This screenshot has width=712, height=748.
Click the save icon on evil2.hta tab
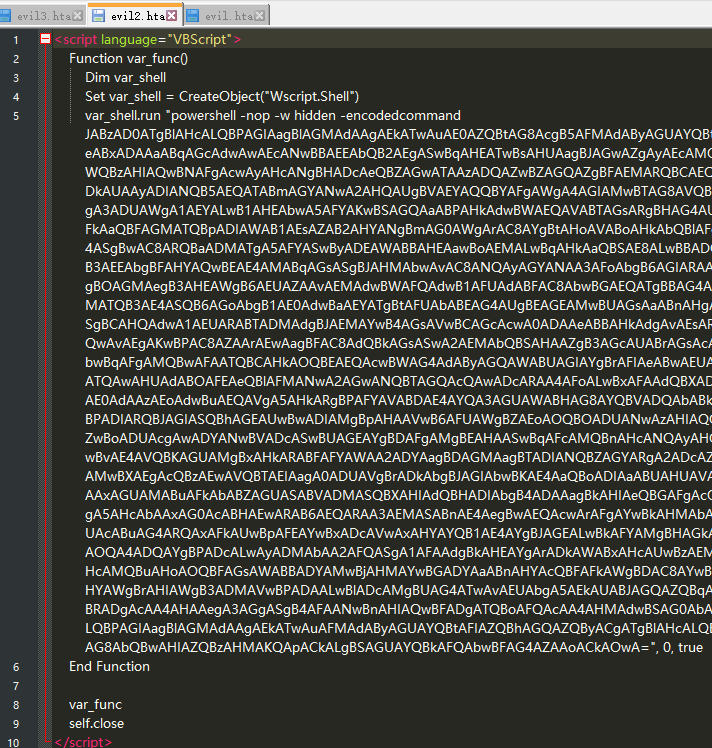click(x=98, y=16)
